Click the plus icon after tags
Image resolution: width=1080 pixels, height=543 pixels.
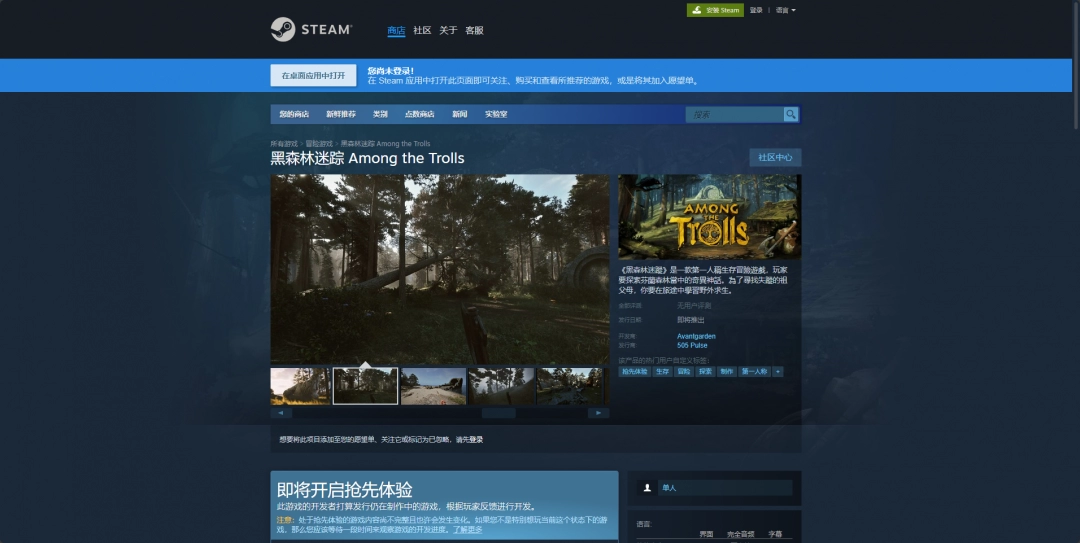(x=778, y=371)
